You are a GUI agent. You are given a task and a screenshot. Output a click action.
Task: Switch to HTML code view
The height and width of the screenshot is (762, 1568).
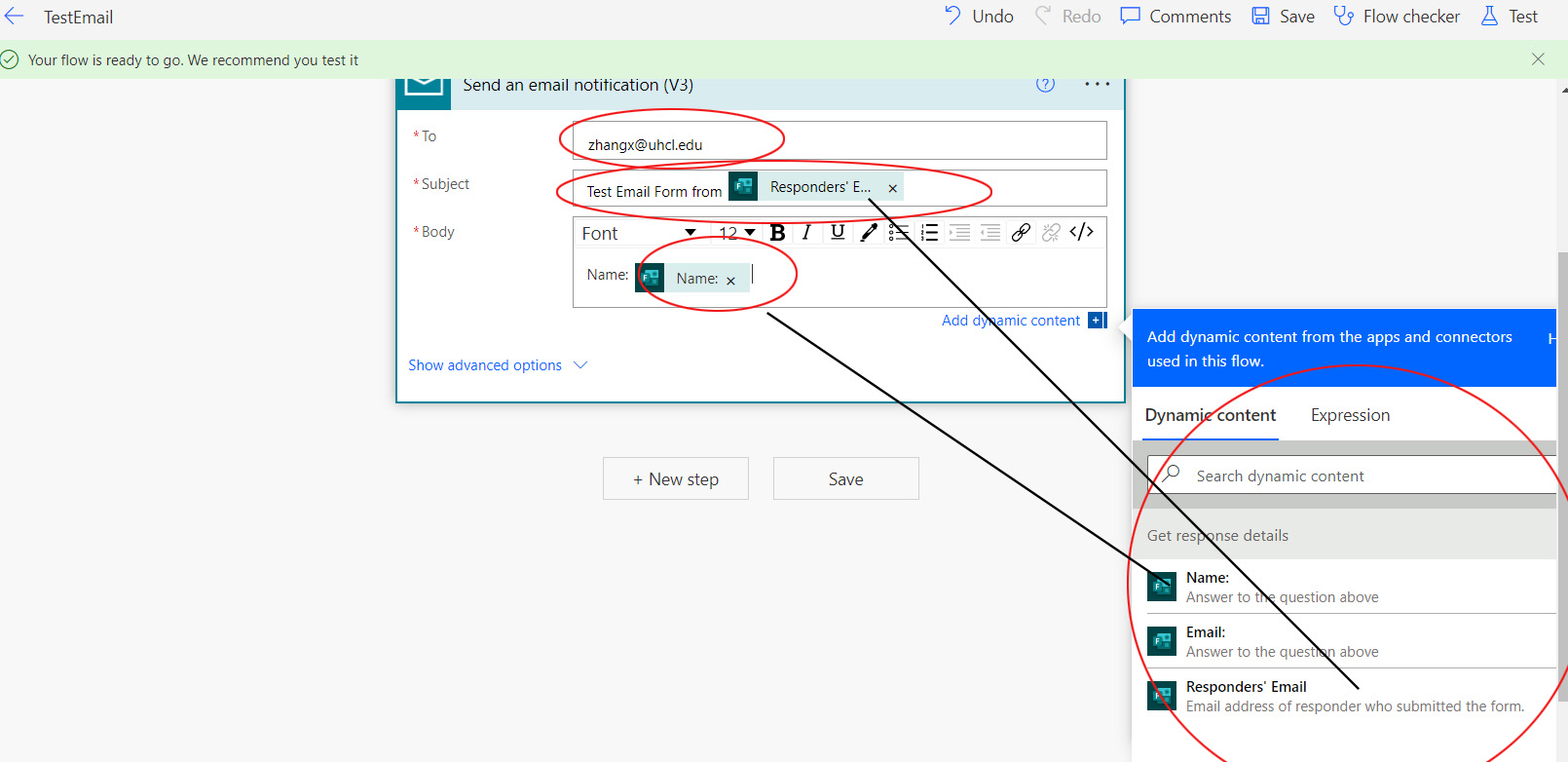1081,232
